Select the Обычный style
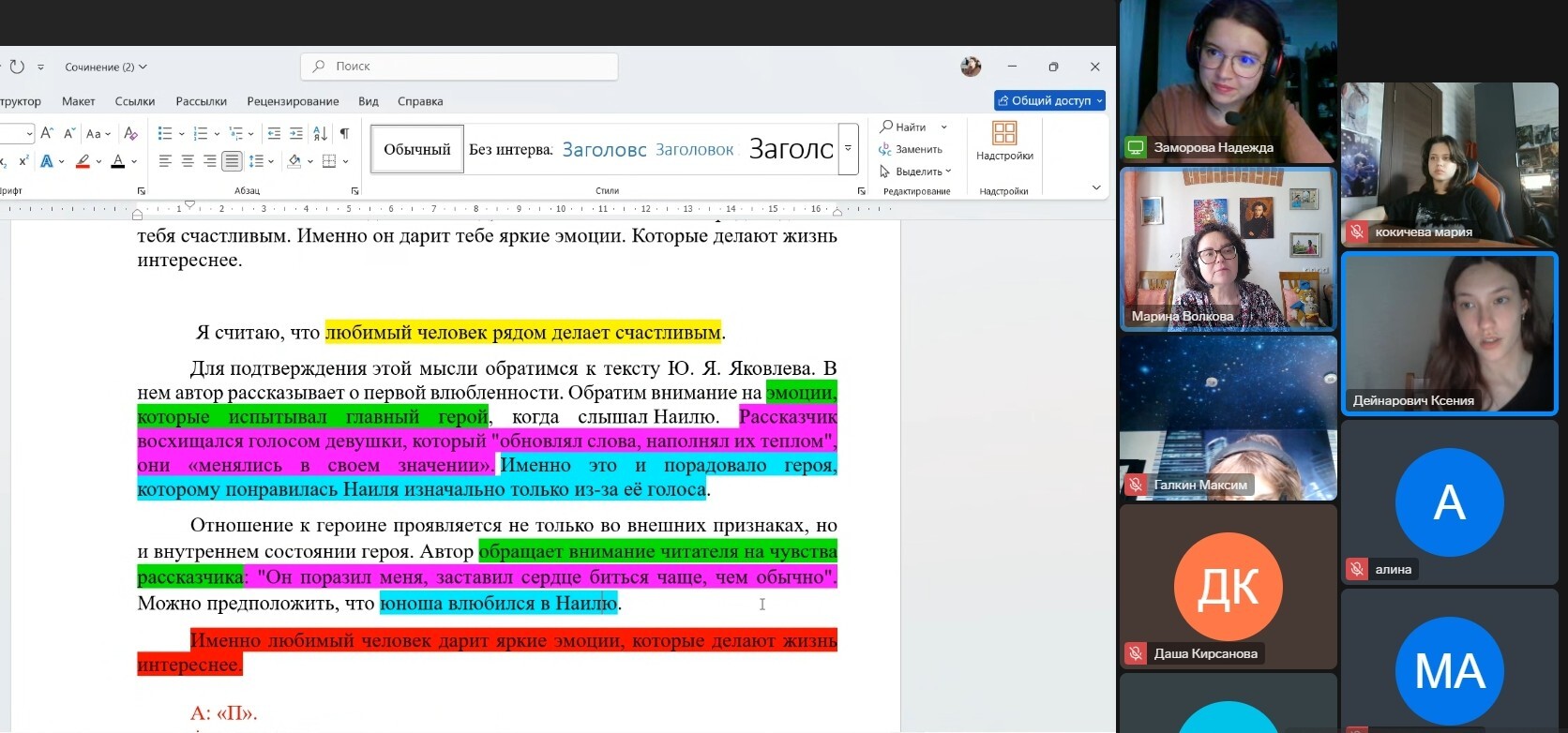Viewport: 1568px width, 733px height. [x=417, y=149]
